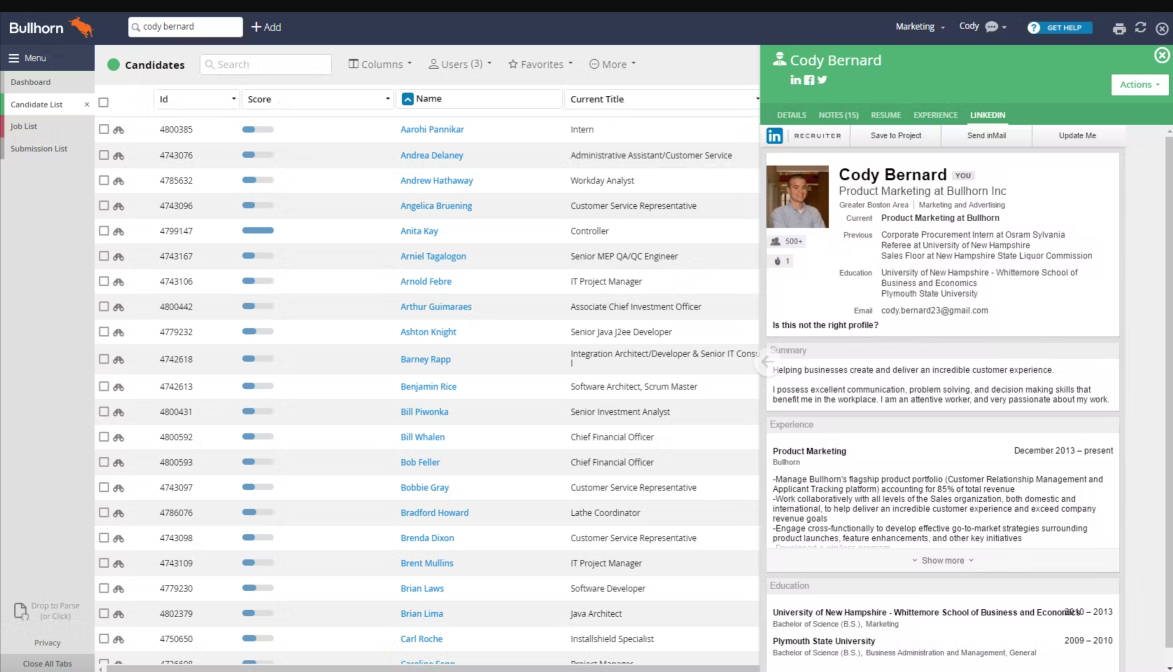The height and width of the screenshot is (672, 1173).
Task: Close the Cody Bernard preview panel
Action: tap(1161, 55)
